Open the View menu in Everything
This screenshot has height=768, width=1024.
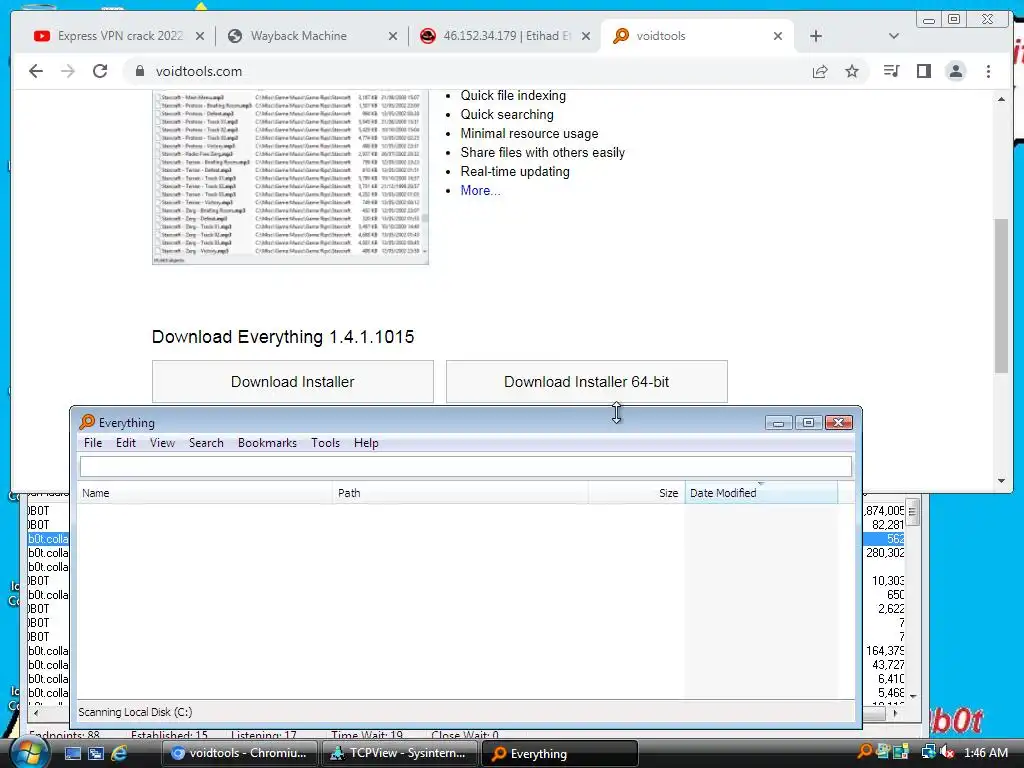click(x=162, y=443)
